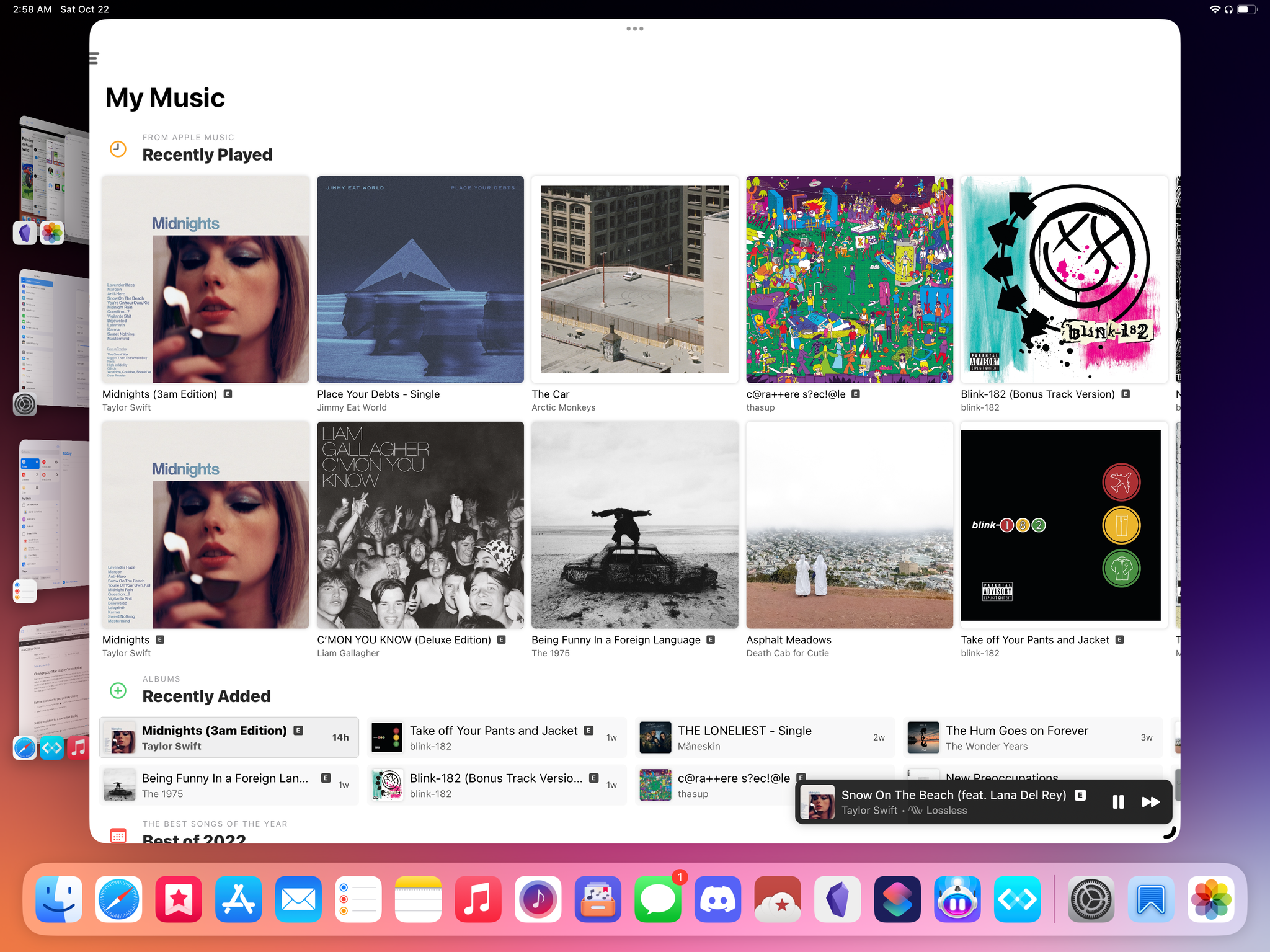1270x952 pixels.
Task: Click the Recently Played clock icon
Action: [118, 149]
